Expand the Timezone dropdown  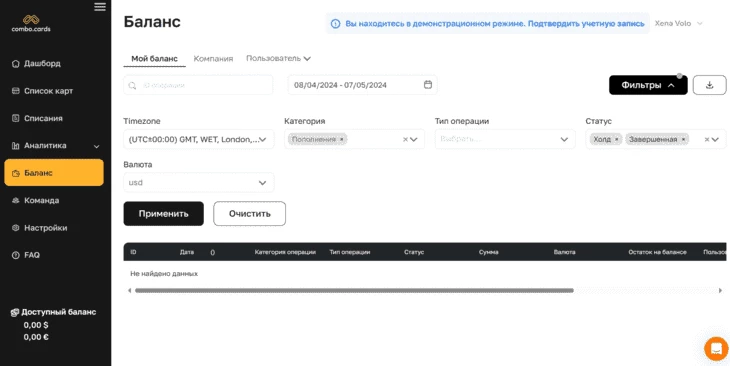tap(199, 139)
